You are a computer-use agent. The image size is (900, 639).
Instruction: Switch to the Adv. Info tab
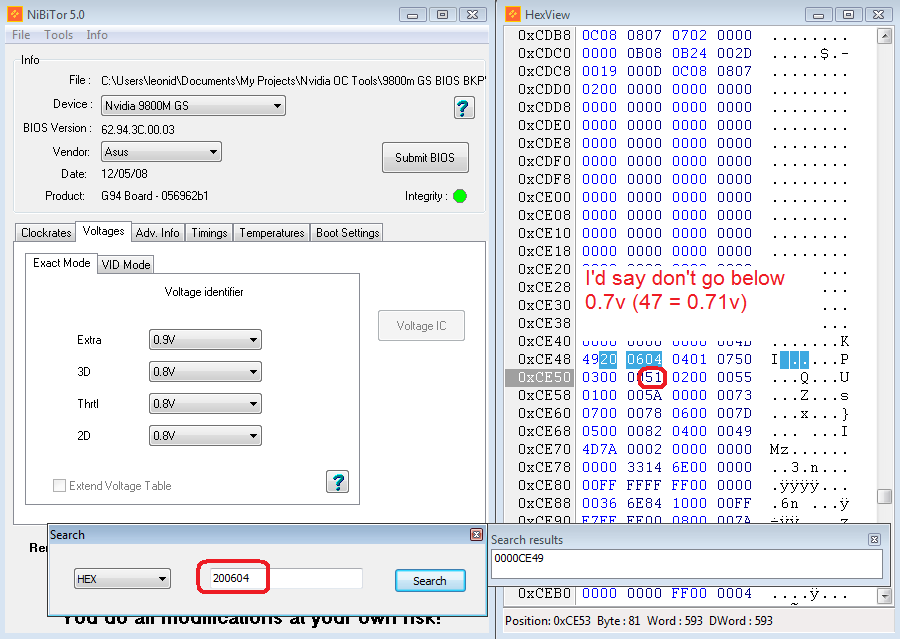[x=157, y=233]
